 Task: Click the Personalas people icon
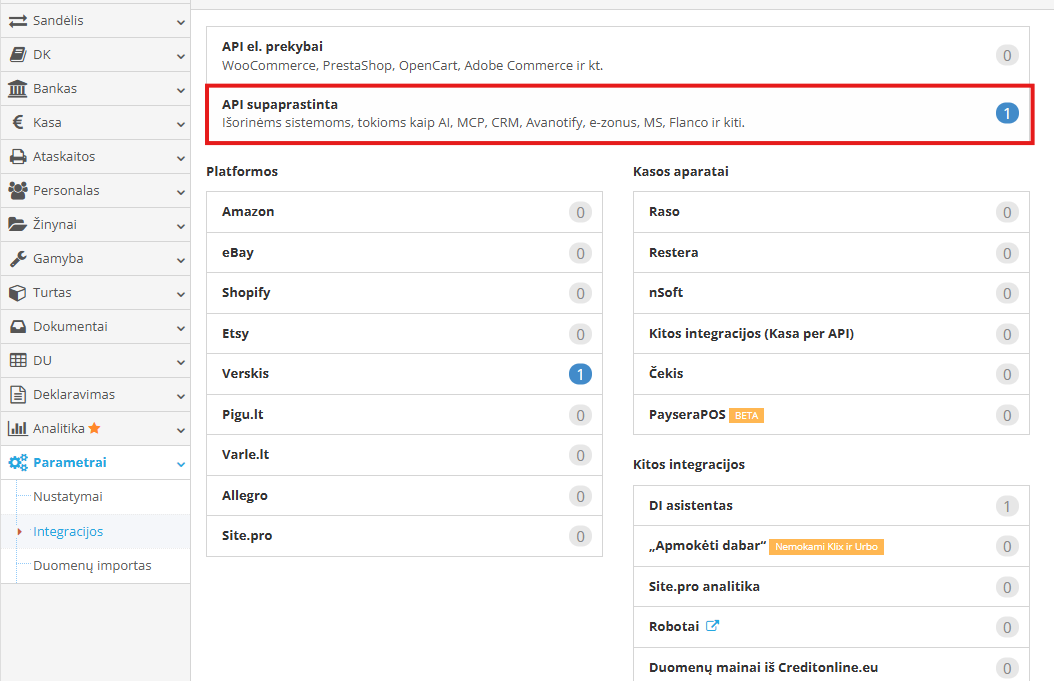coord(18,190)
